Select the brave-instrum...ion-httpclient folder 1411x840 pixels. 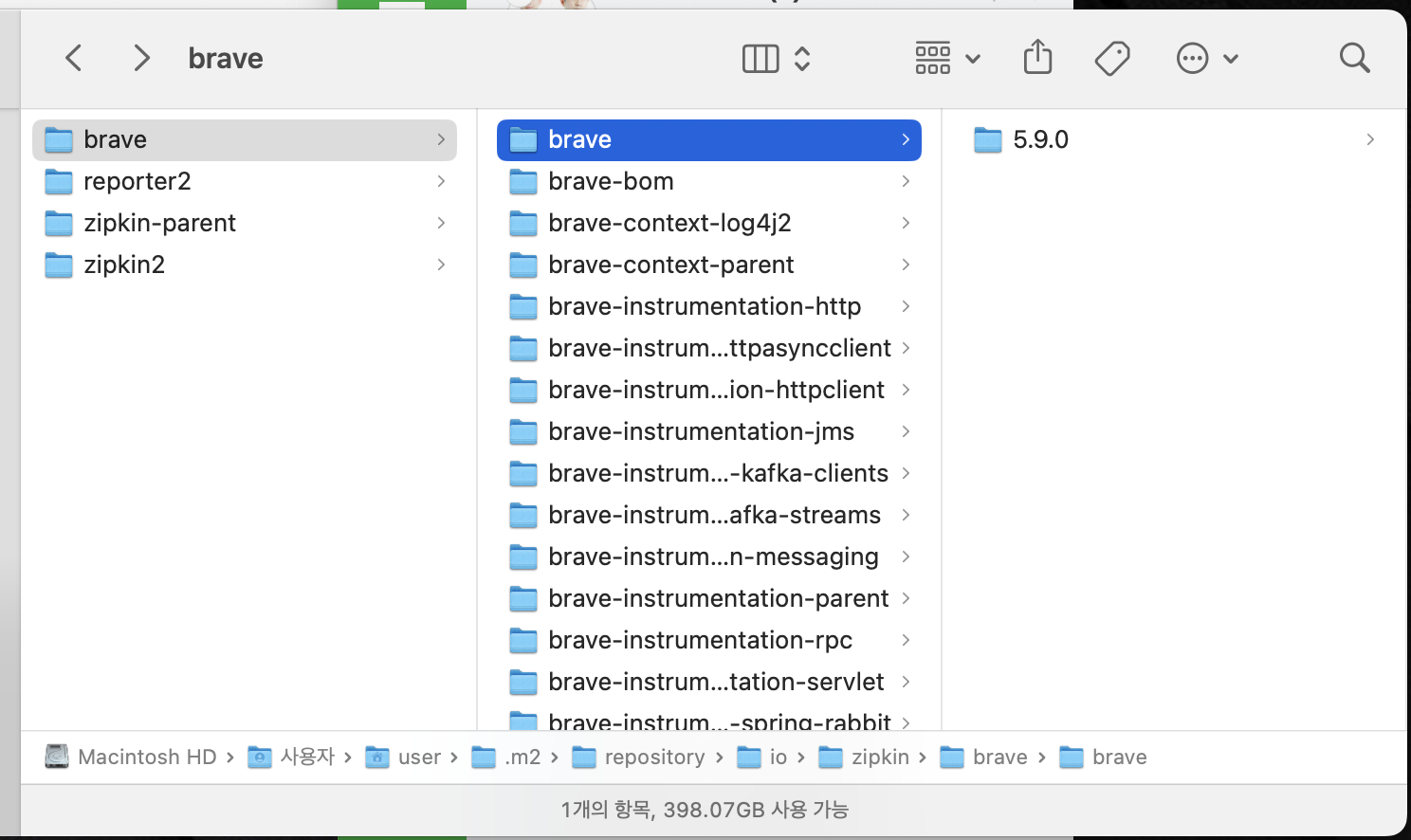tap(709, 390)
